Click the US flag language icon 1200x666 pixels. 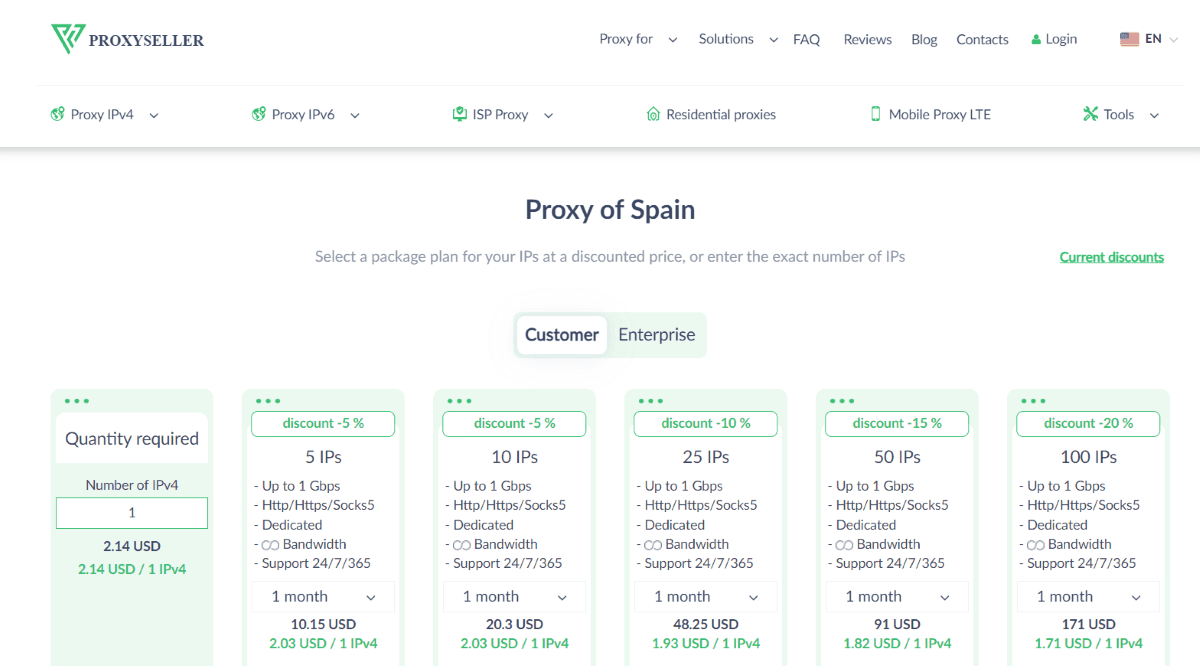[1130, 40]
